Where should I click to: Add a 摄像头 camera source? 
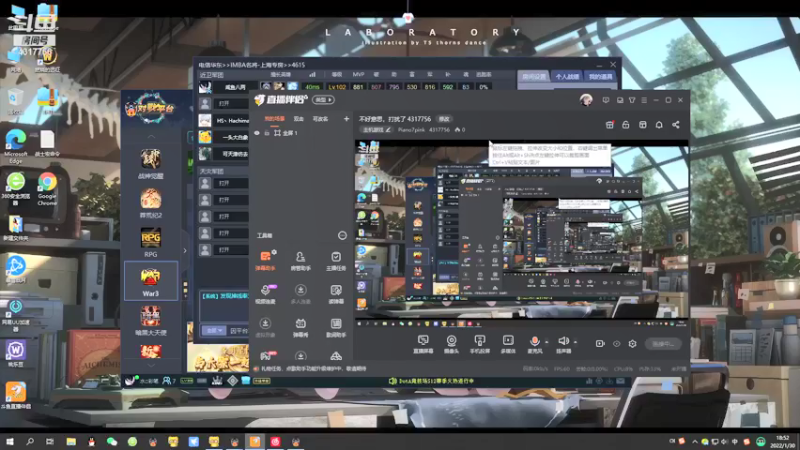pyautogui.click(x=452, y=344)
